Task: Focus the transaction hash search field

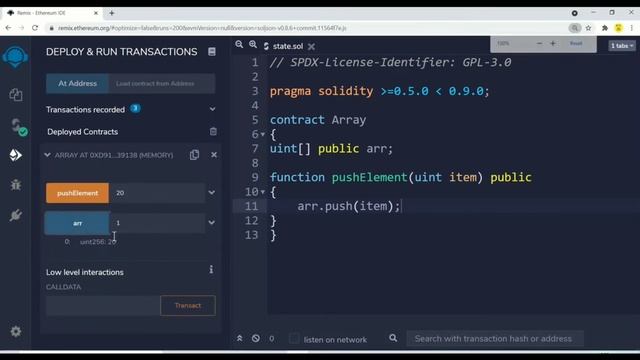Action: pyautogui.click(x=495, y=338)
